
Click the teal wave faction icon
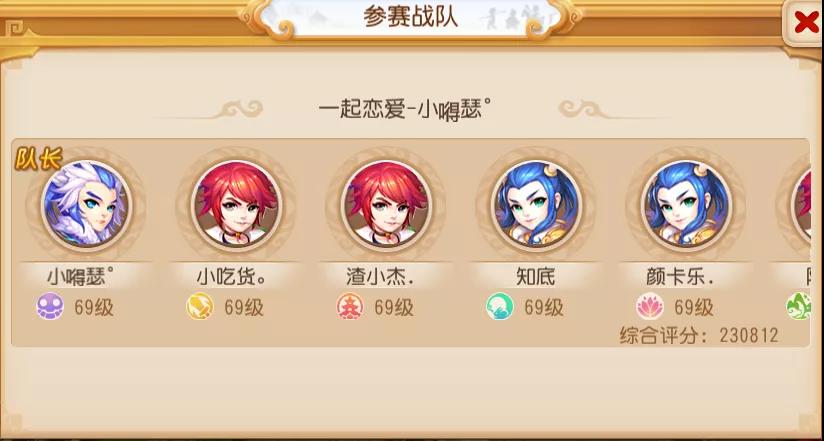coord(500,306)
